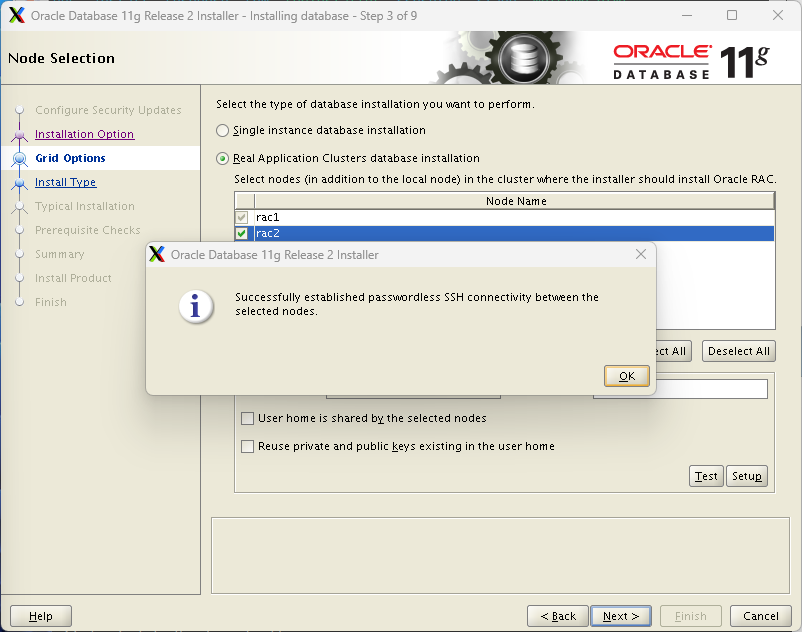This screenshot has height=632, width=802.
Task: Click the Configure Security Updates step label
Action: (x=108, y=110)
